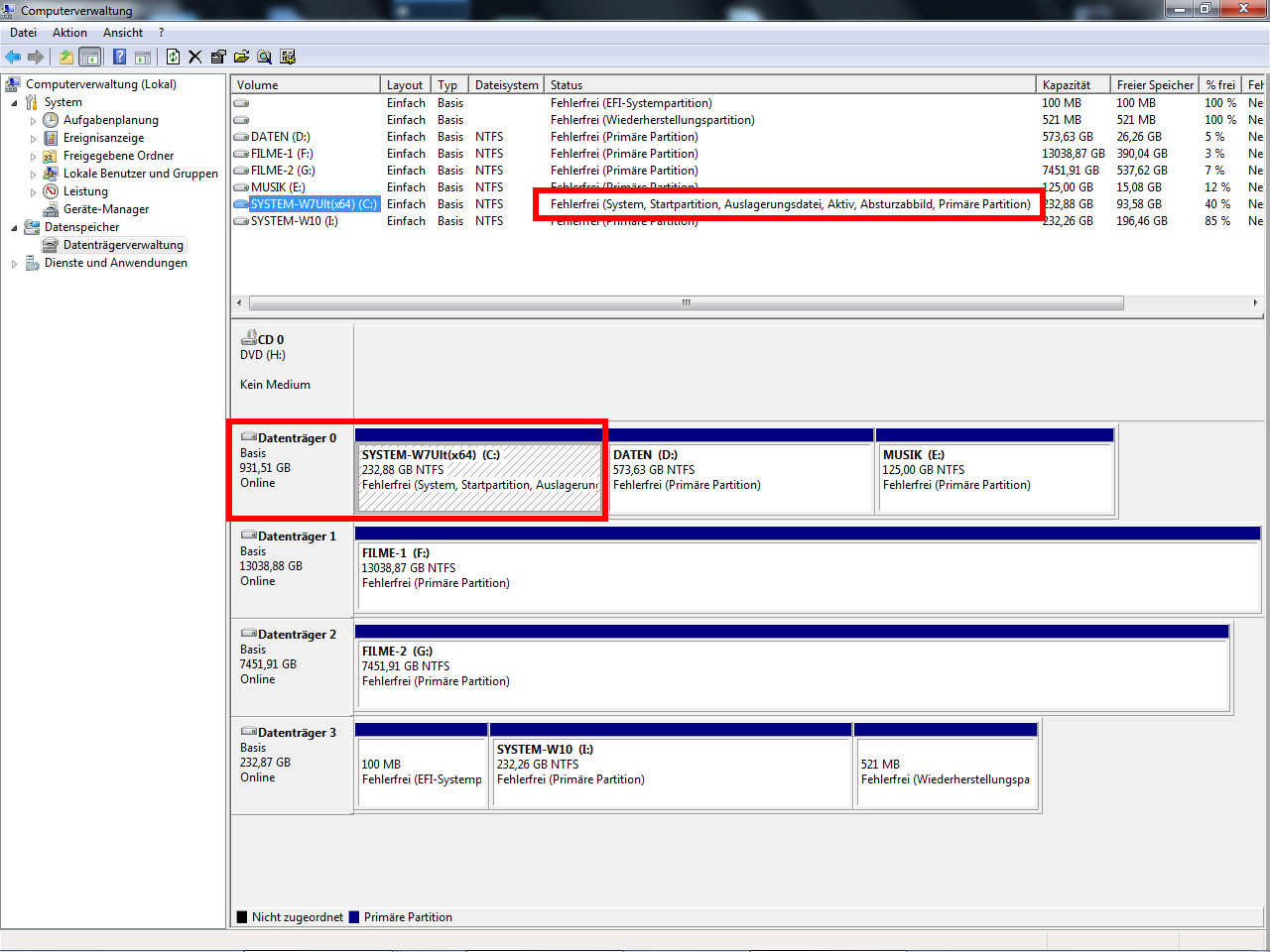Open the Ansicht menu

[x=123, y=33]
